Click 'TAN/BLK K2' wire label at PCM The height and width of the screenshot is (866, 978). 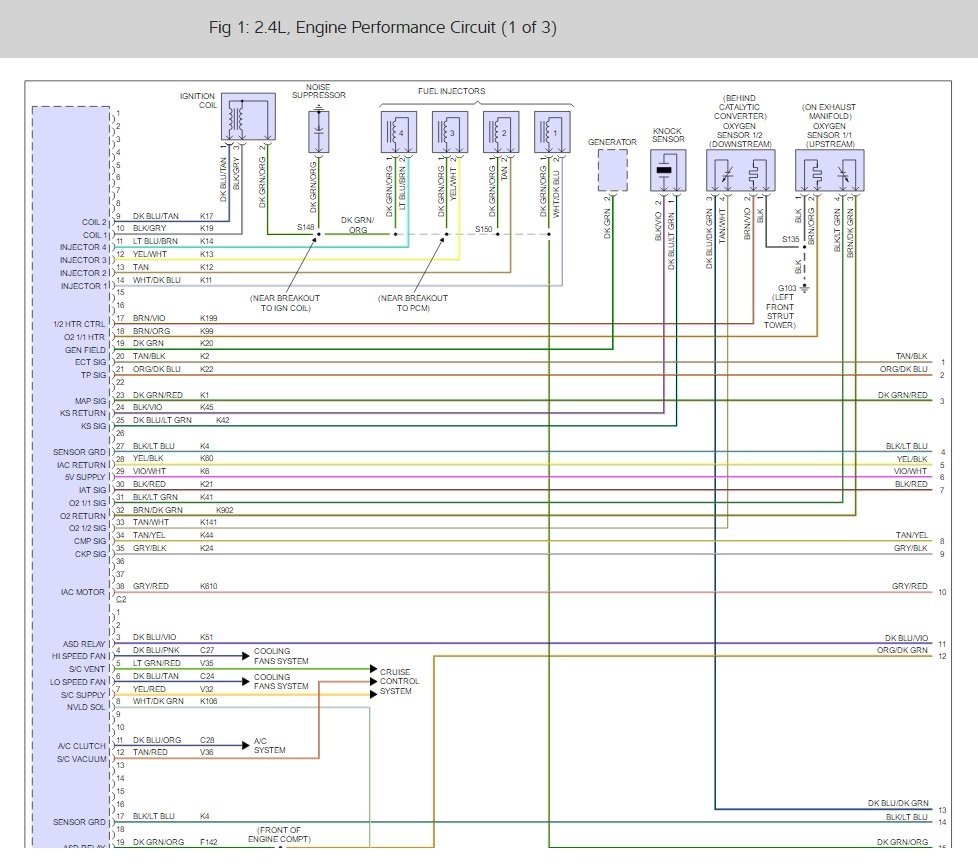(171, 356)
